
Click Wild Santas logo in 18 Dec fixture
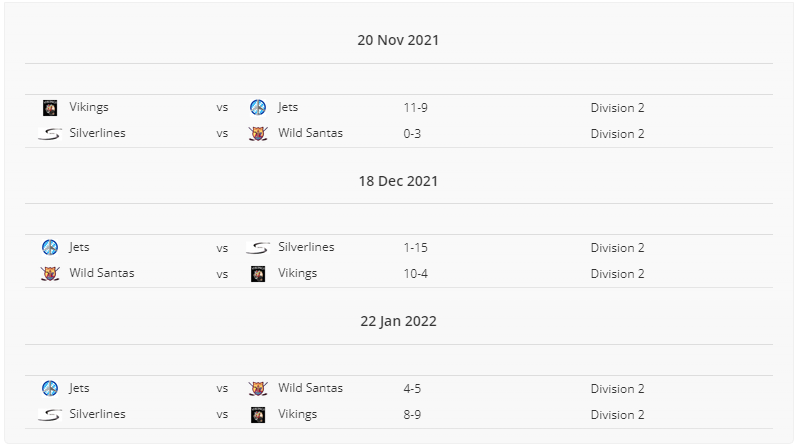pyautogui.click(x=50, y=274)
